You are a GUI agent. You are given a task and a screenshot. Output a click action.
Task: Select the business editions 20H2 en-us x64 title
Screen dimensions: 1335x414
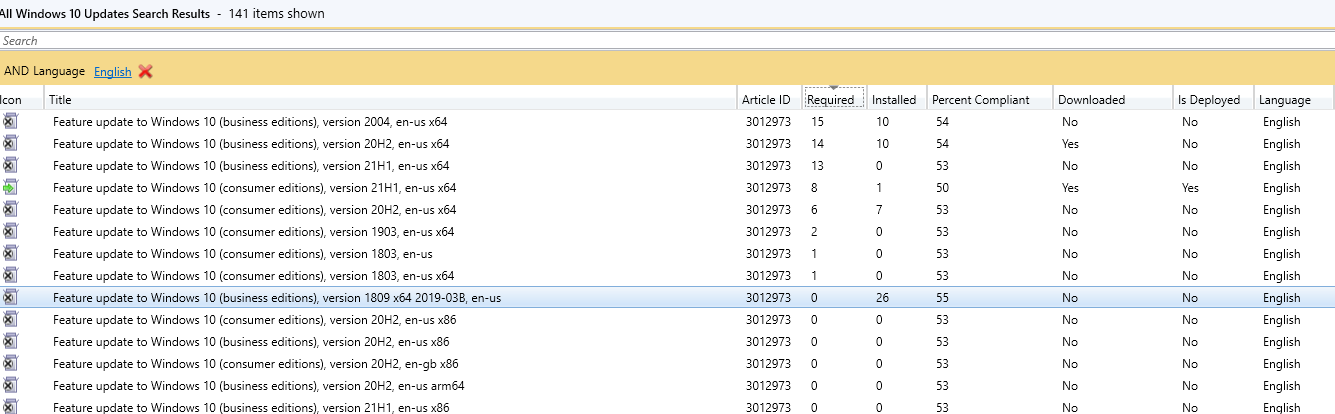(x=251, y=144)
